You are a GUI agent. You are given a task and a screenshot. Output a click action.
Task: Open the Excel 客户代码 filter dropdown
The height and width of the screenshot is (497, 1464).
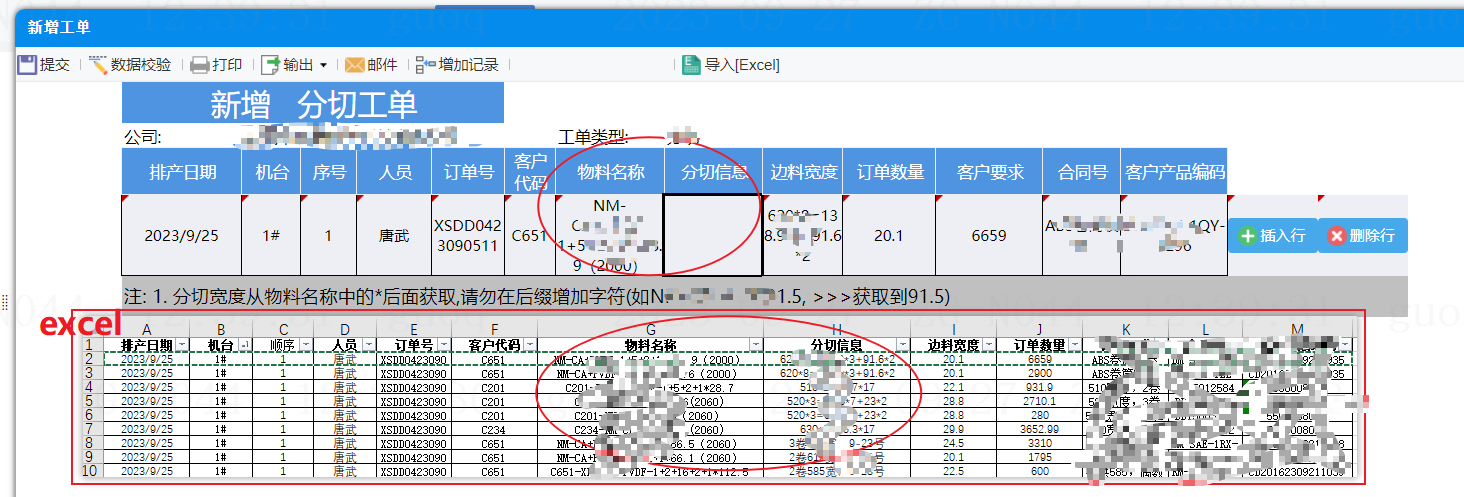click(x=530, y=344)
